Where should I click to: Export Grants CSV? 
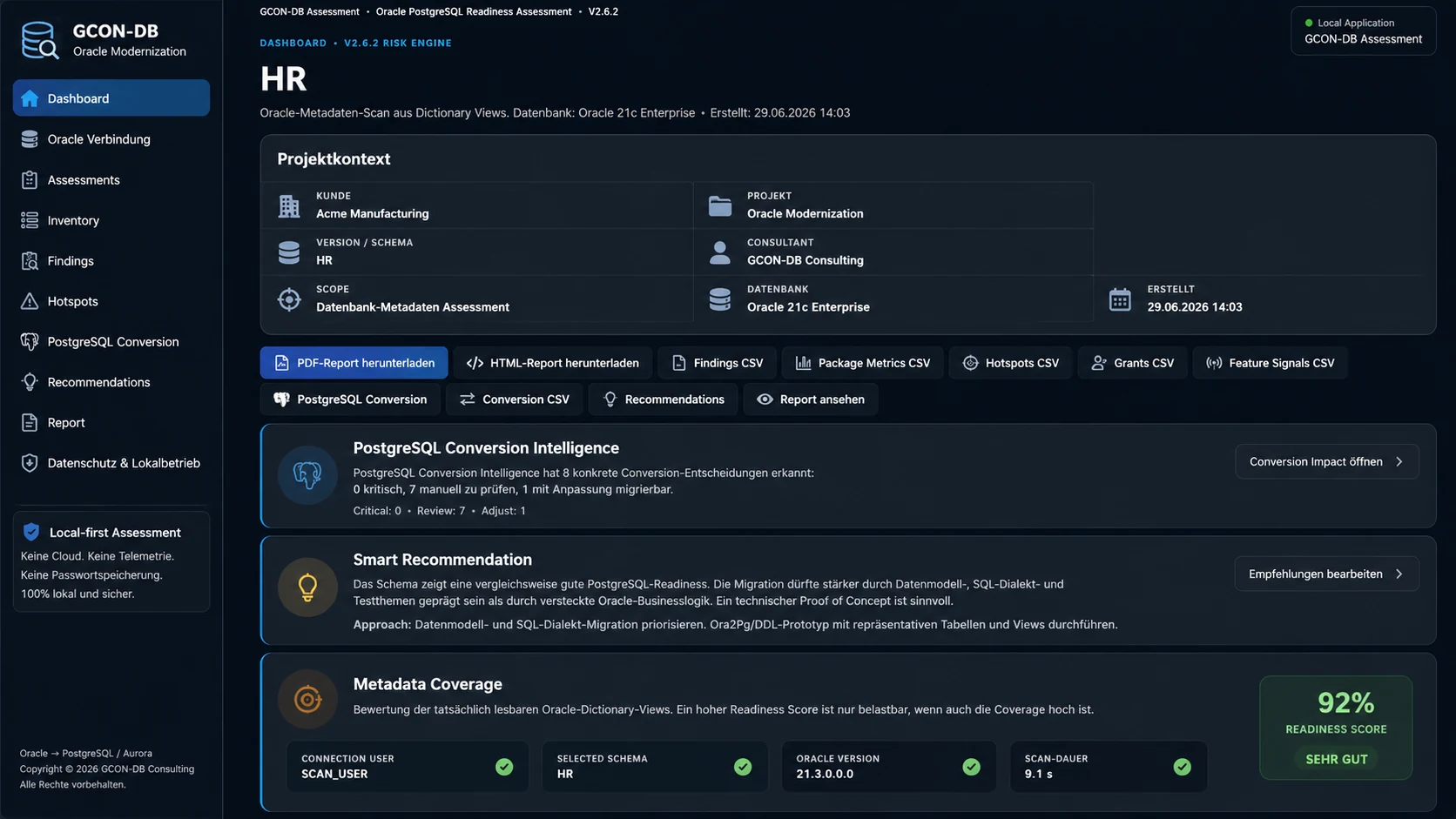click(1133, 363)
